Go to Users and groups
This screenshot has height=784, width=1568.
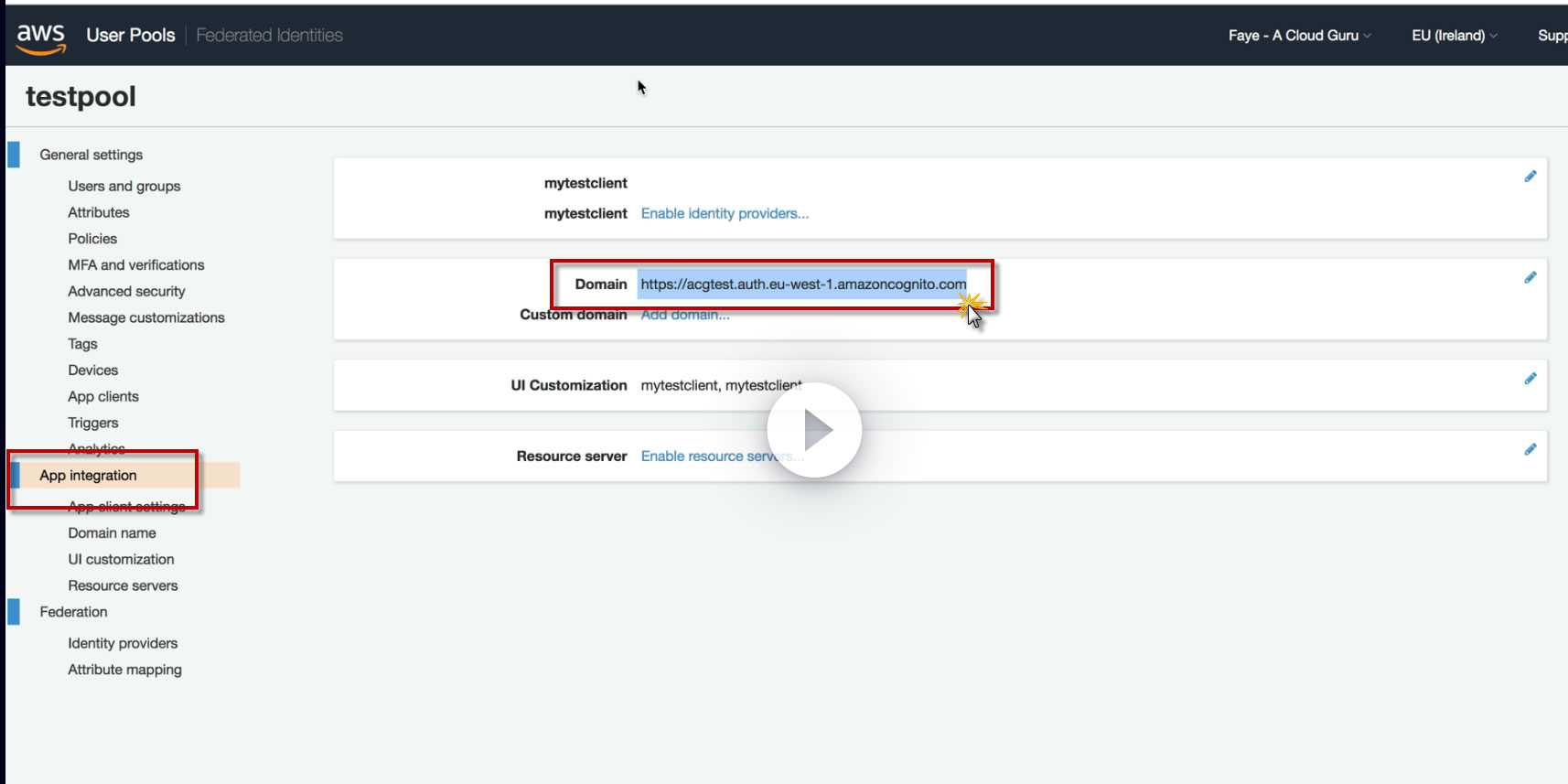click(x=124, y=186)
